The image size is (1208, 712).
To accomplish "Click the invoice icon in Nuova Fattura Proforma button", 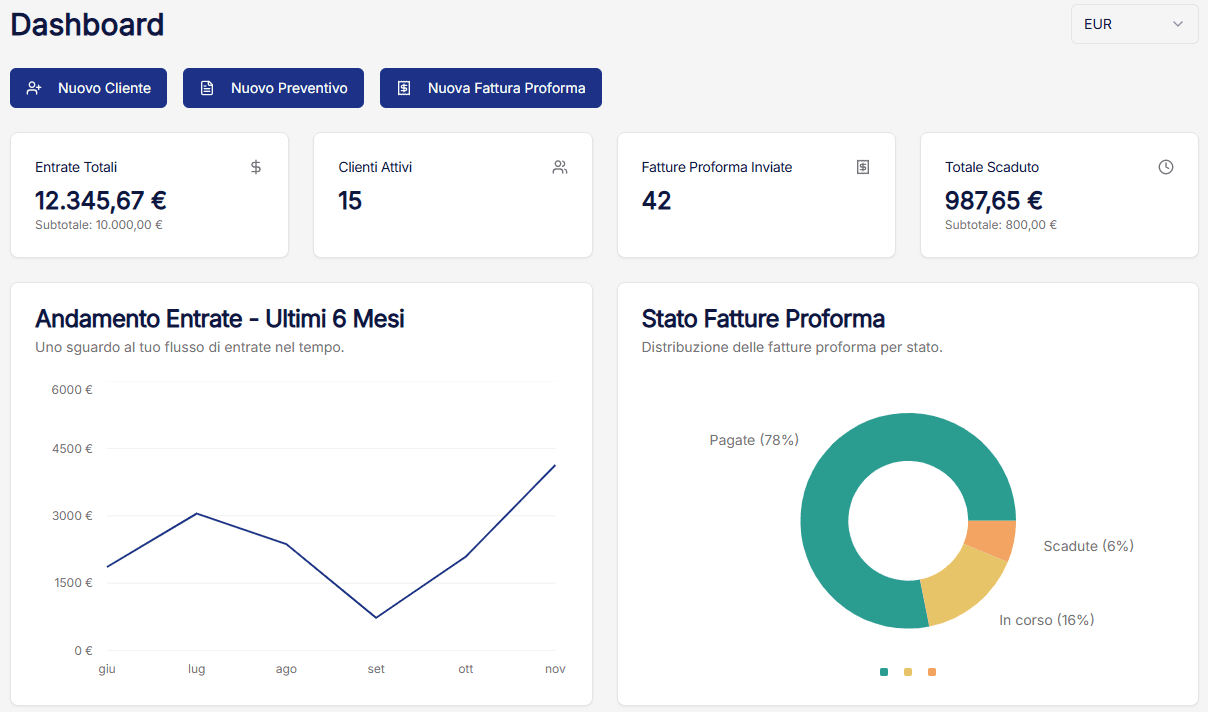I will pyautogui.click(x=403, y=88).
